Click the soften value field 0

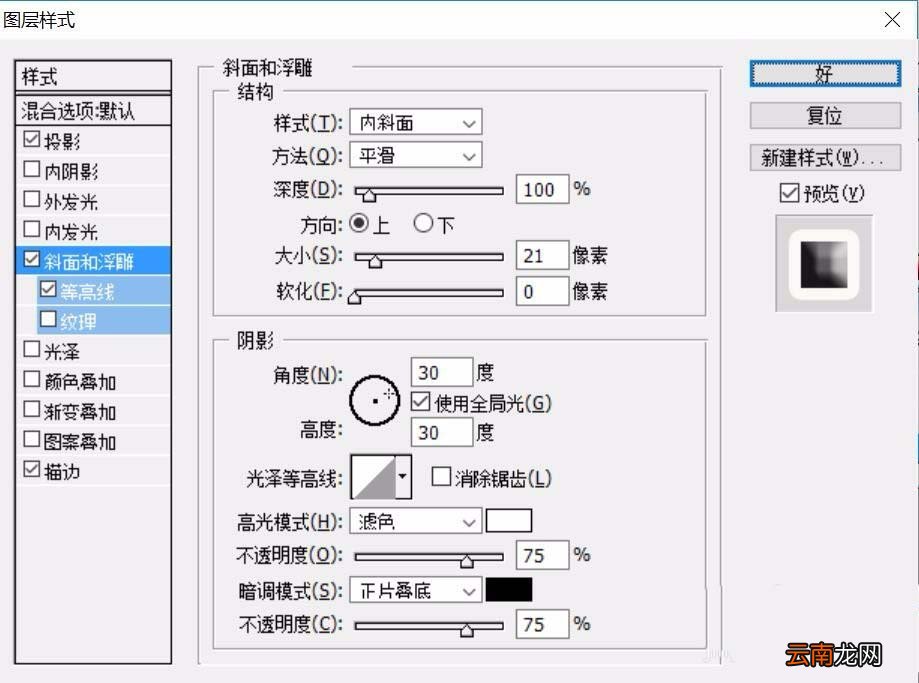542,291
